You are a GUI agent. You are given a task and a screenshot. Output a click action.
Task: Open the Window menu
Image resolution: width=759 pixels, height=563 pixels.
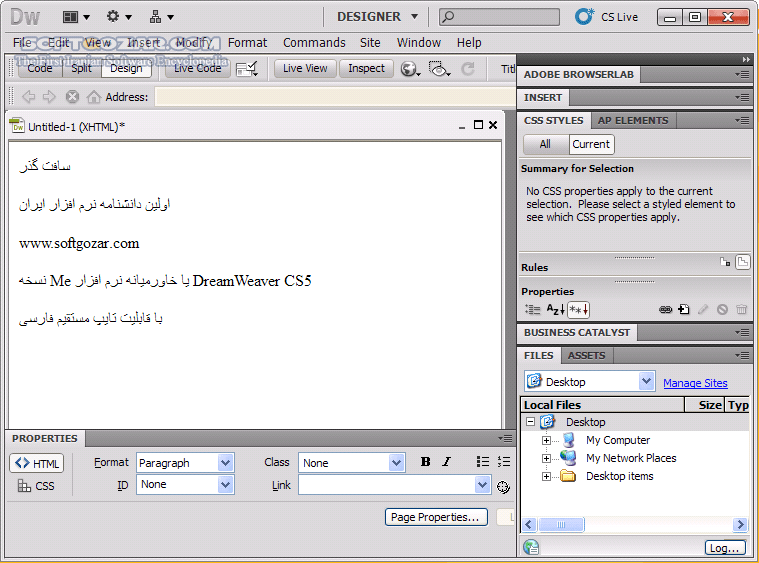click(419, 43)
